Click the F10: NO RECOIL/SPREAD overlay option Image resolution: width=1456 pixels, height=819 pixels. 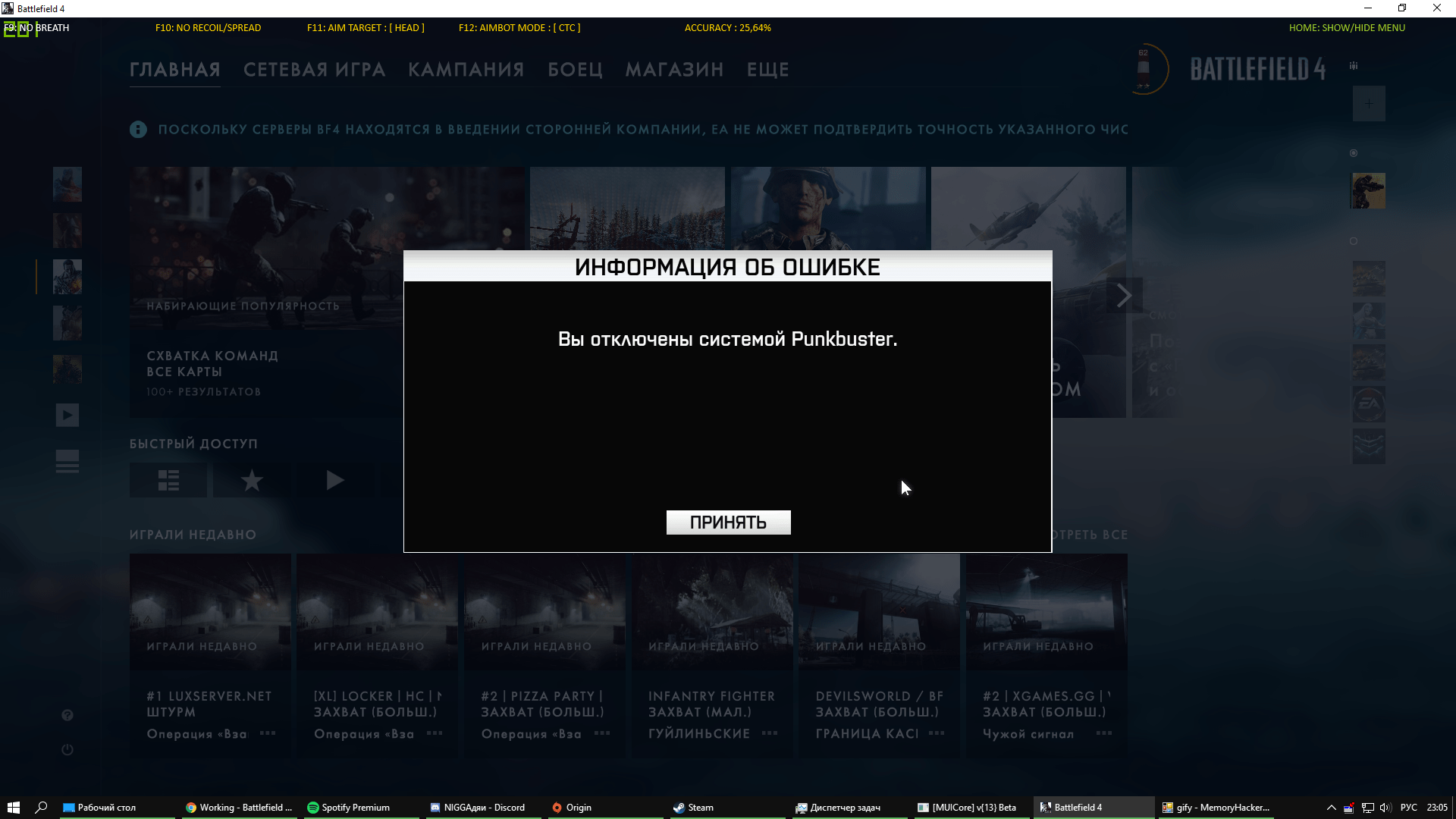pos(208,28)
